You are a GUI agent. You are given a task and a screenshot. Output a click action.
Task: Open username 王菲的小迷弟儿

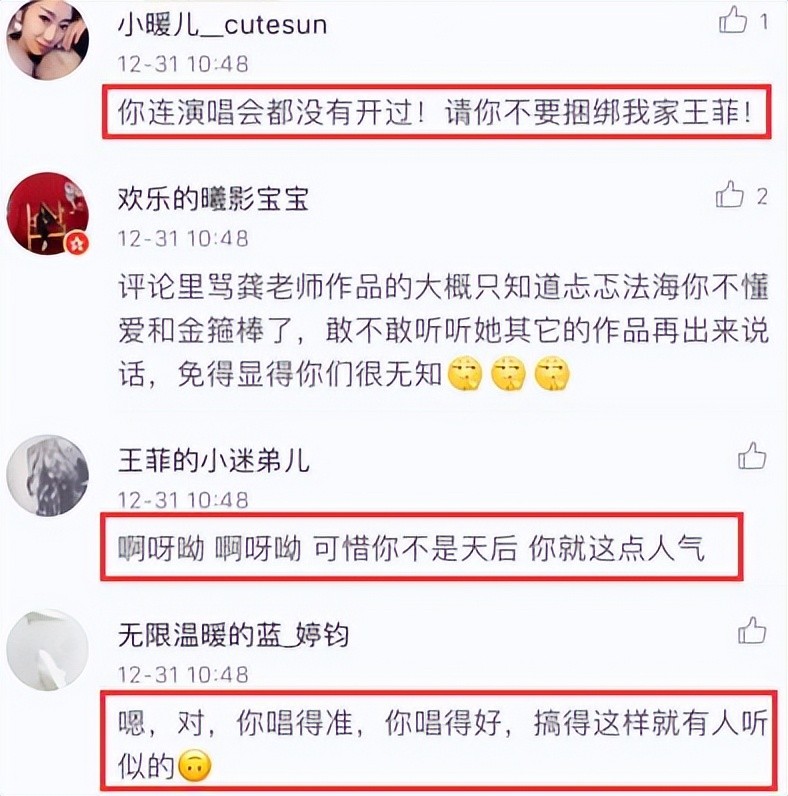[214, 461]
